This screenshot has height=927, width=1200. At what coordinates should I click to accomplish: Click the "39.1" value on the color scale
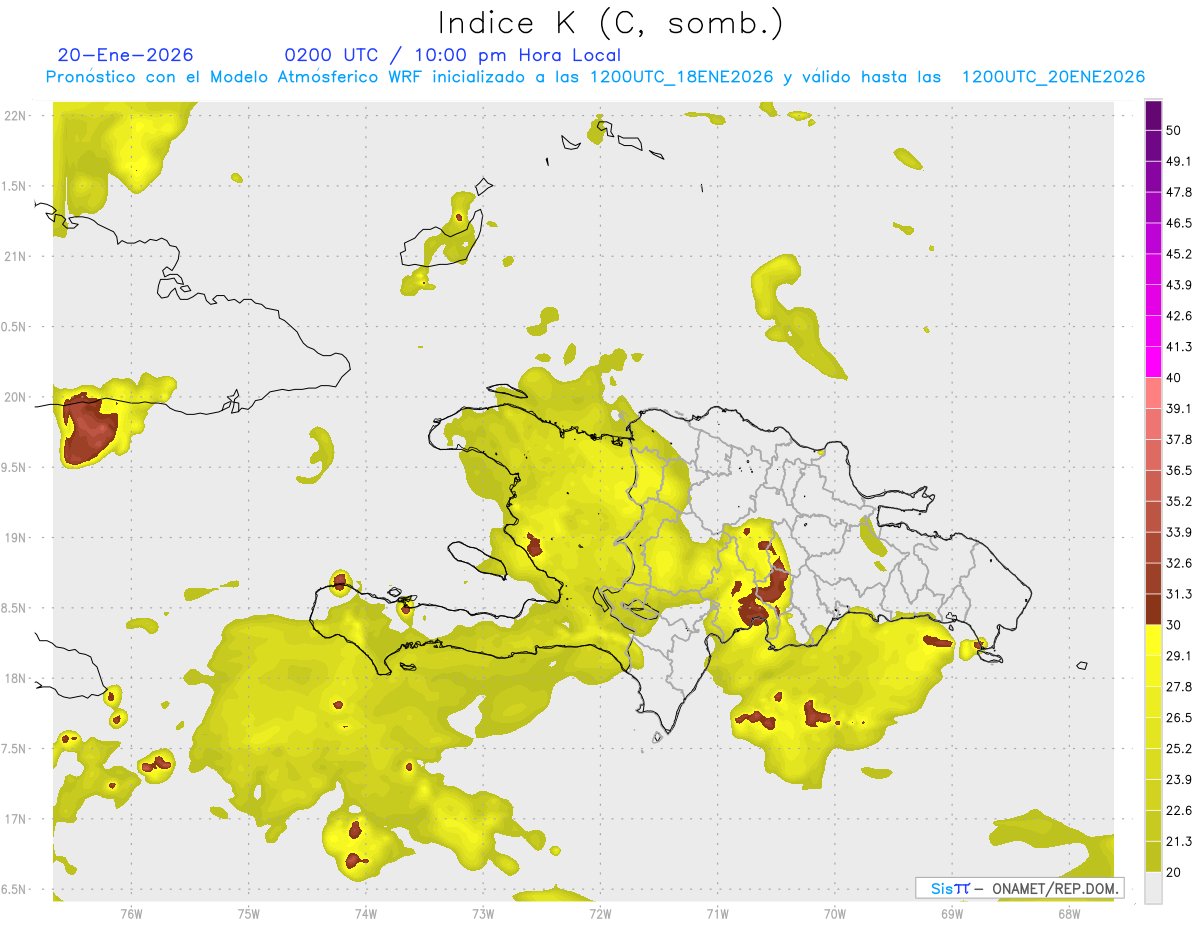pyautogui.click(x=1179, y=409)
